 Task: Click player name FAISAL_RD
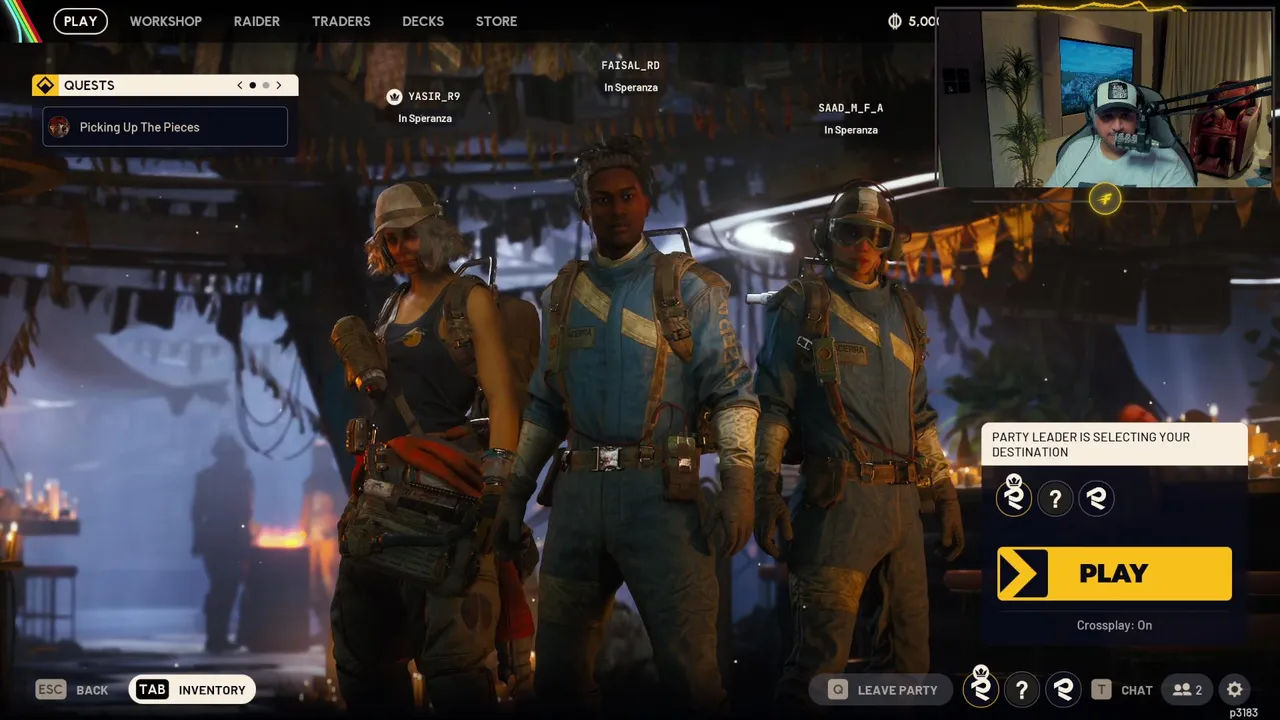coord(630,66)
